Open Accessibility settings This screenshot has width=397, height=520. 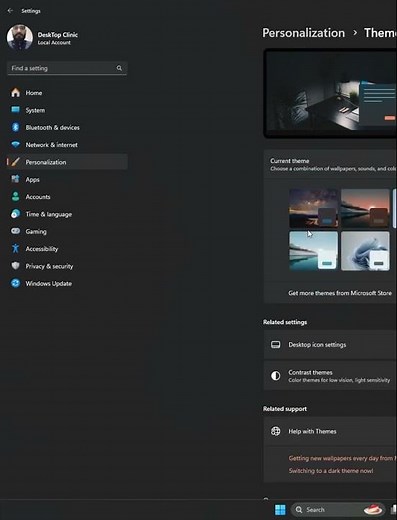click(x=67, y=248)
